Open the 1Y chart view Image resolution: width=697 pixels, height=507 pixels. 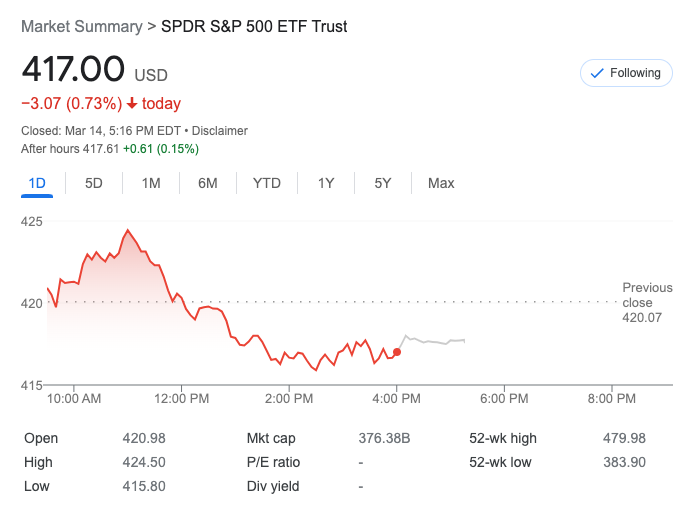click(x=326, y=183)
